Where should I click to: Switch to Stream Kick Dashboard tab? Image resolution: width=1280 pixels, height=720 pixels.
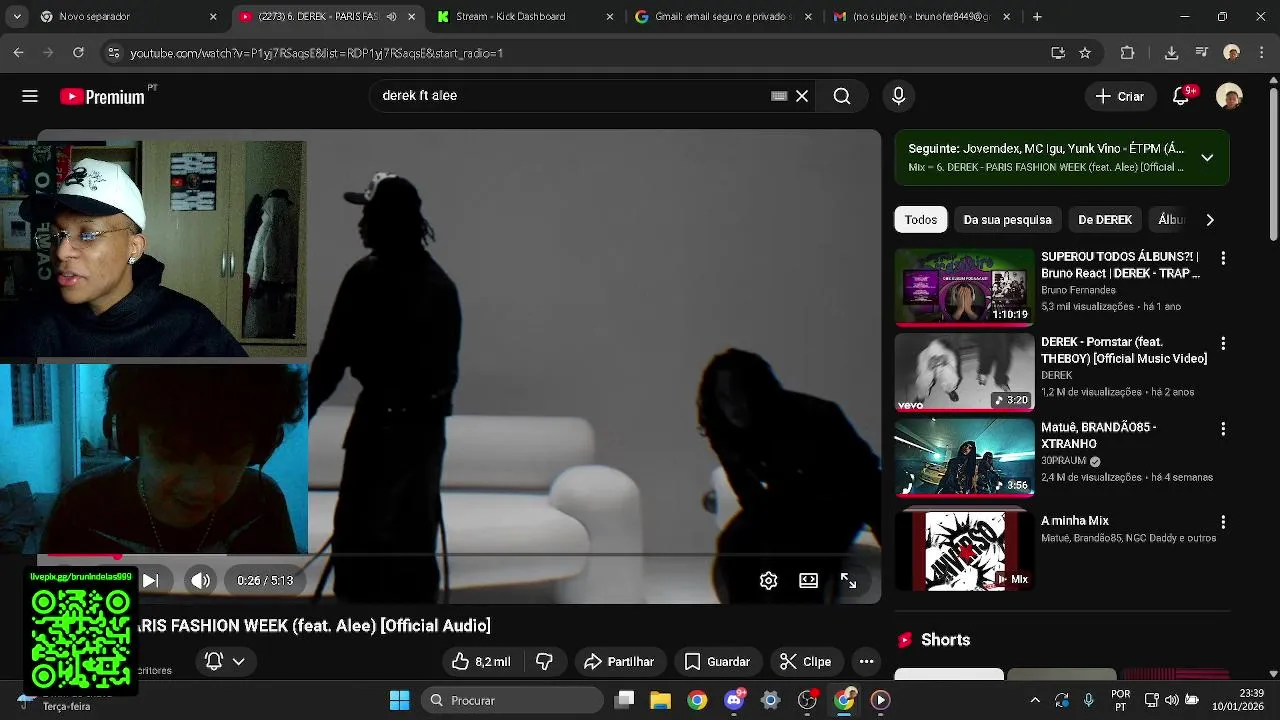point(526,17)
